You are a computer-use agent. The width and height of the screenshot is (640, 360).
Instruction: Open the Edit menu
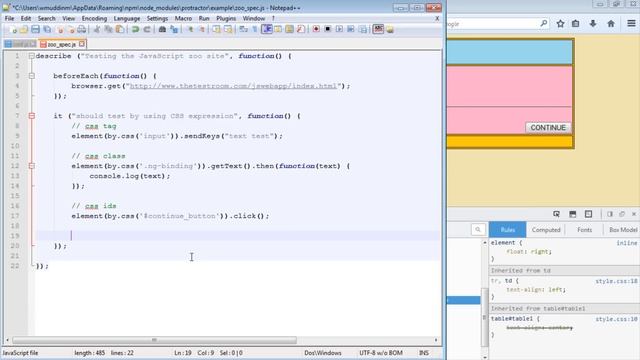coord(26,19)
